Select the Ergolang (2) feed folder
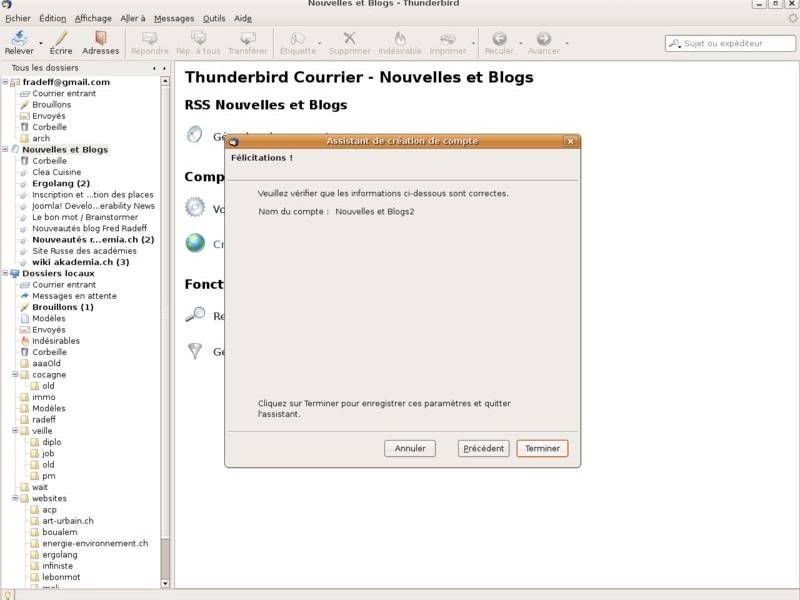 click(x=61, y=183)
